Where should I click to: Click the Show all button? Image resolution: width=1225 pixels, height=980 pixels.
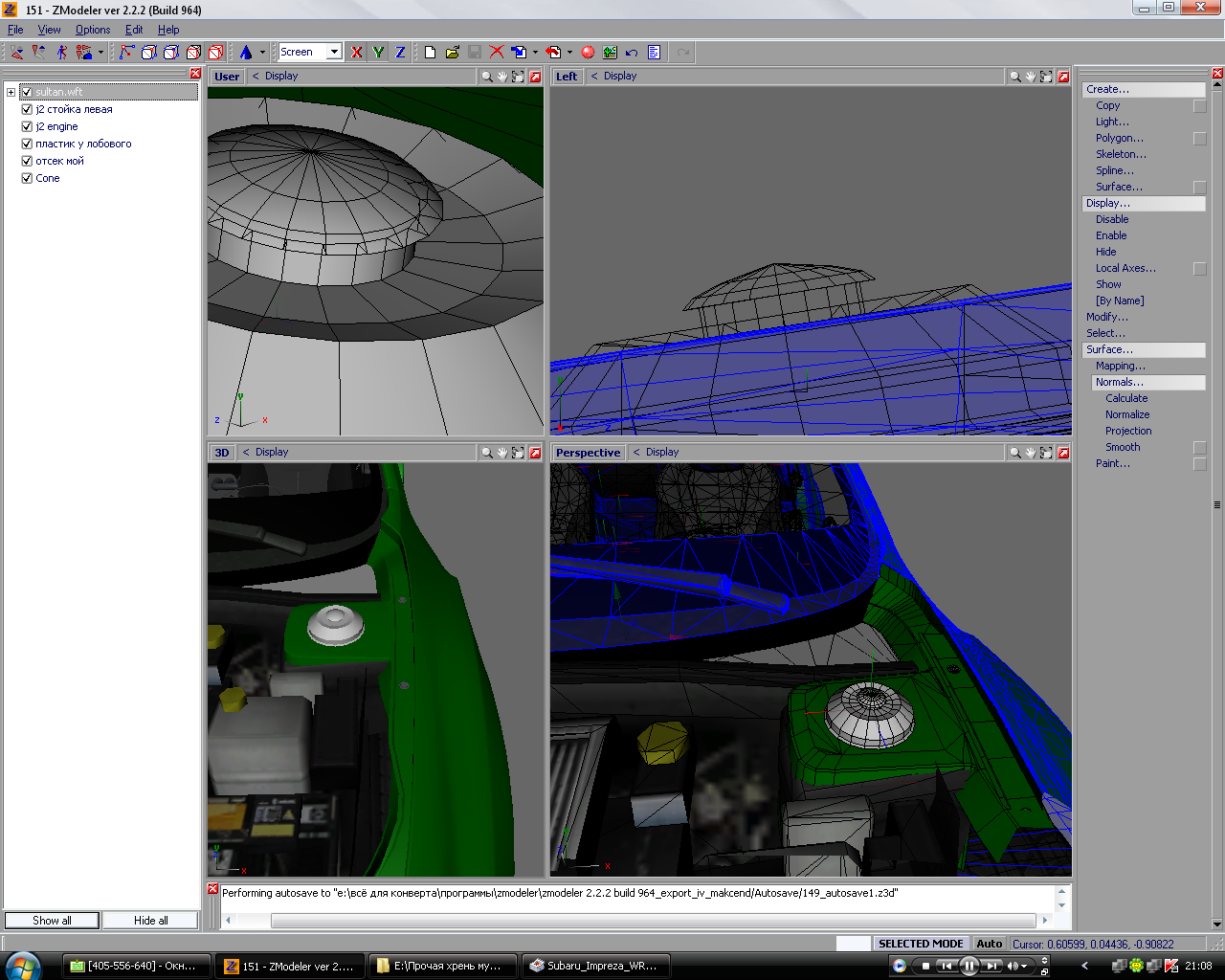[52, 921]
